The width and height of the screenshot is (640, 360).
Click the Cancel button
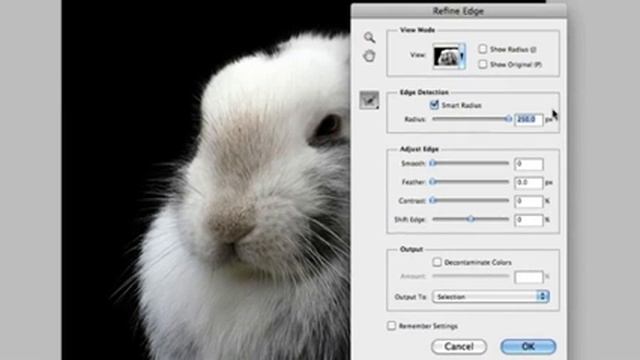[459, 347]
